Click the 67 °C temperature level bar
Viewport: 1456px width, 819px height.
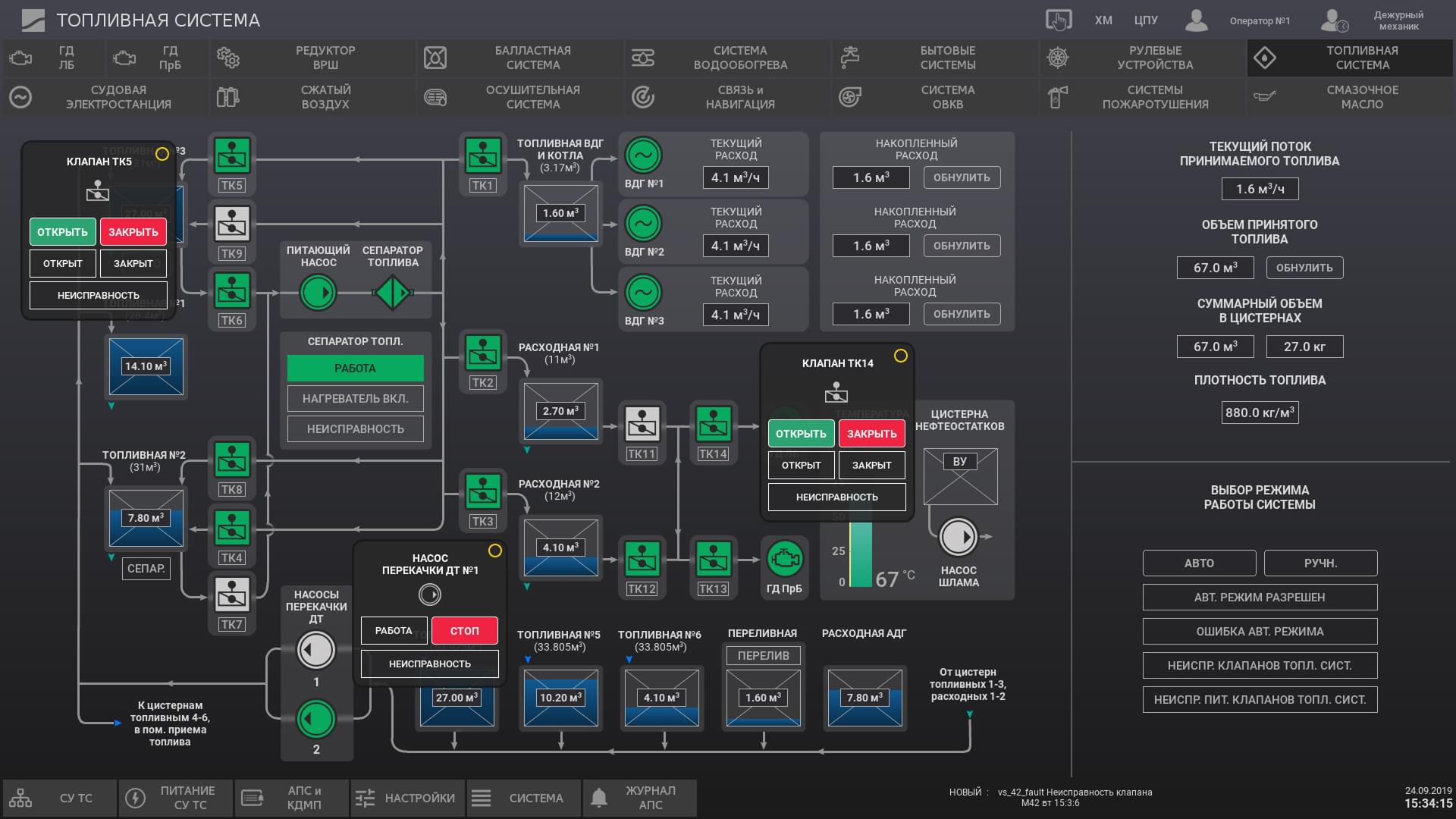(861, 554)
